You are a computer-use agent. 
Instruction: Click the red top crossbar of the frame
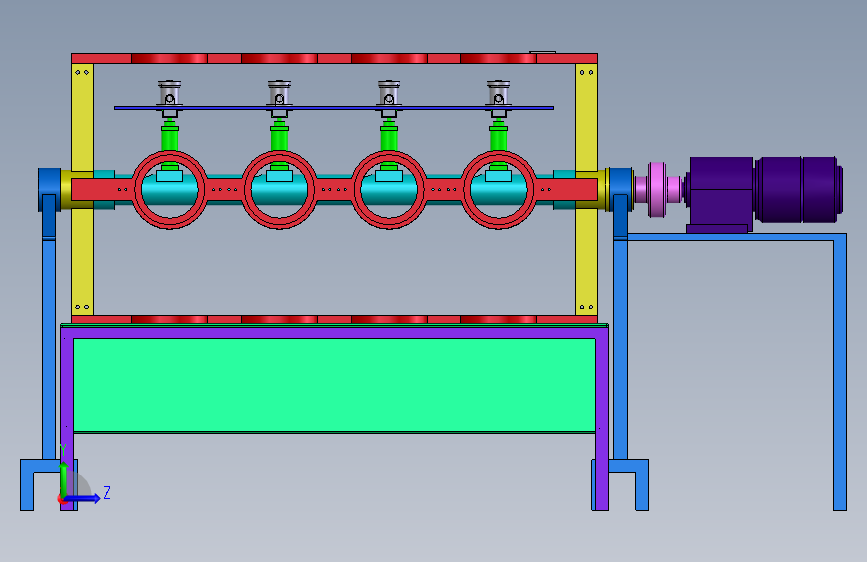[335, 58]
